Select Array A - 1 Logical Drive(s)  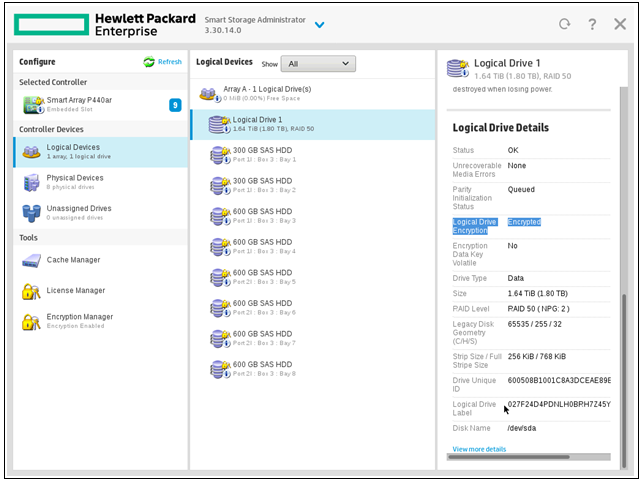pos(312,94)
